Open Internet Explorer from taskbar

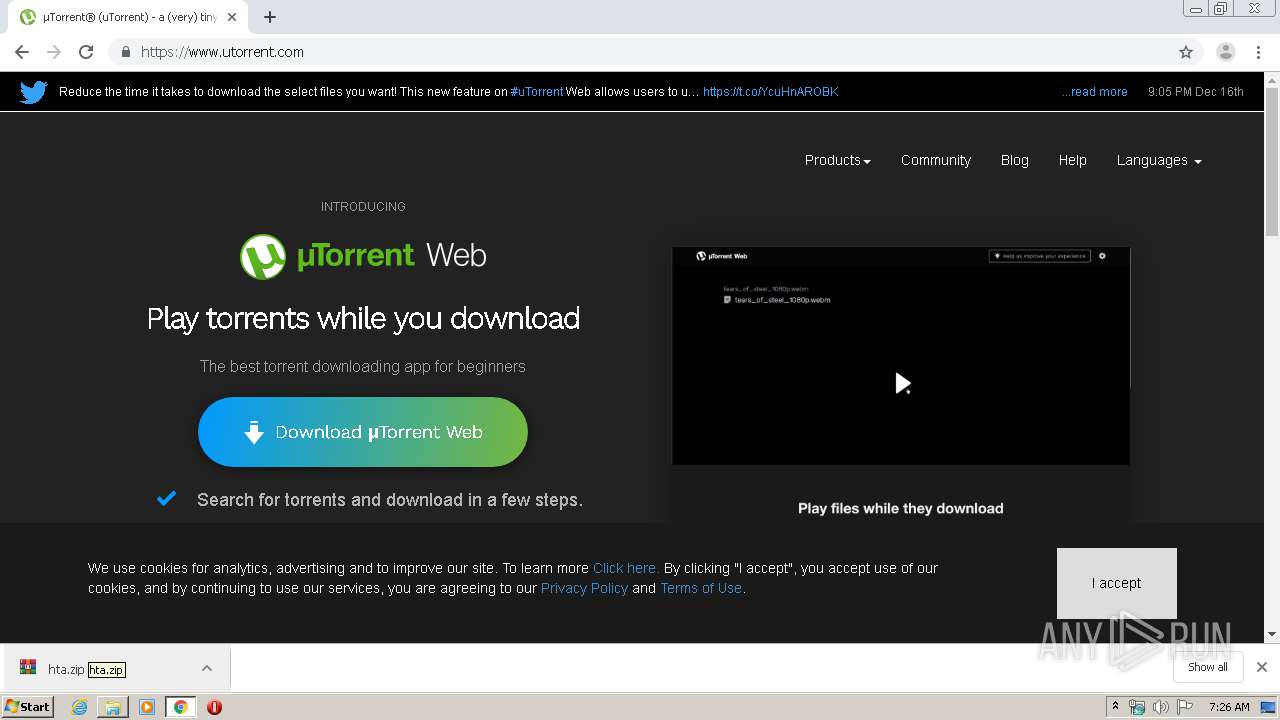pyautogui.click(x=79, y=707)
